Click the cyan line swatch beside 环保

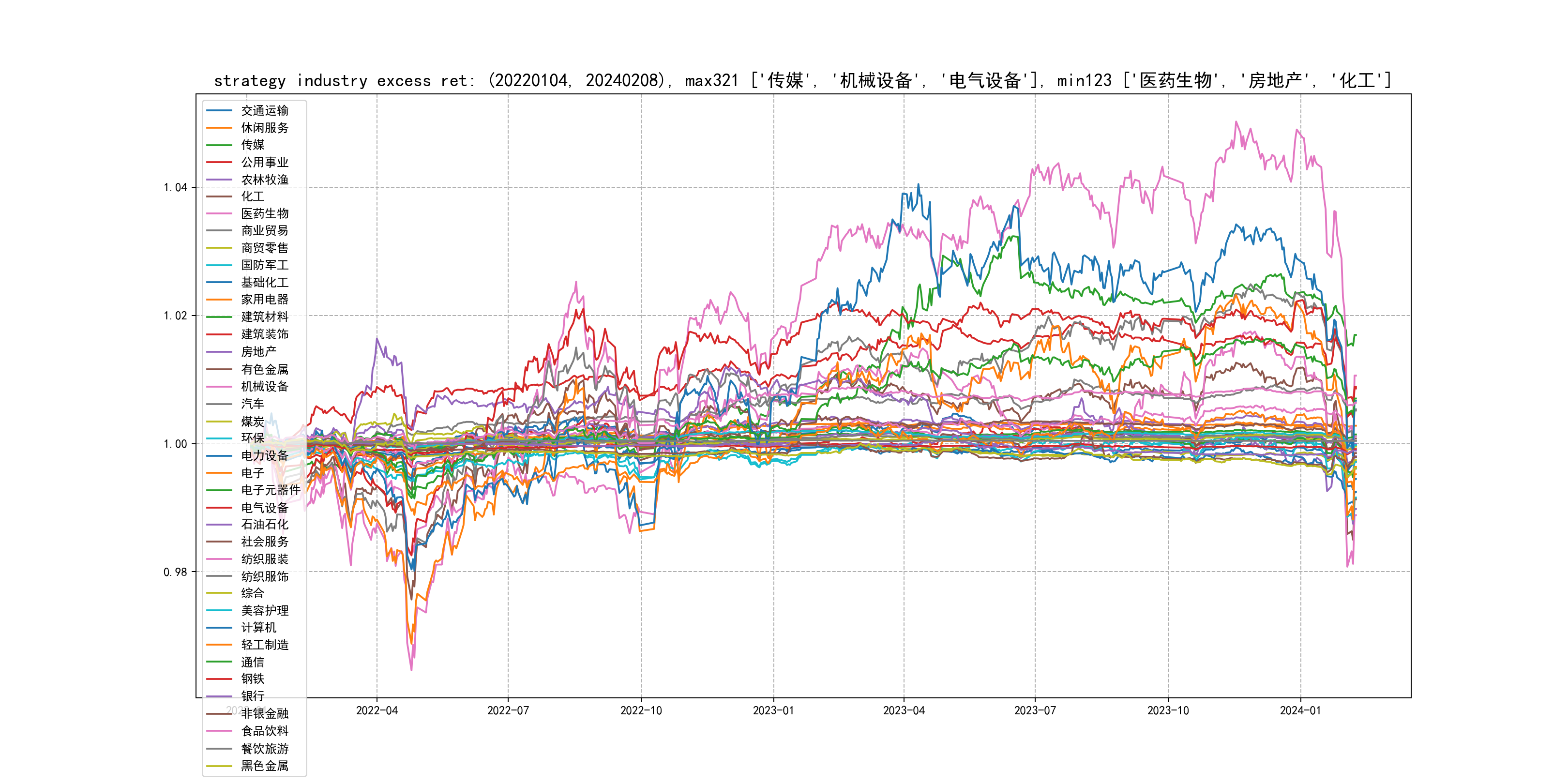[219, 438]
